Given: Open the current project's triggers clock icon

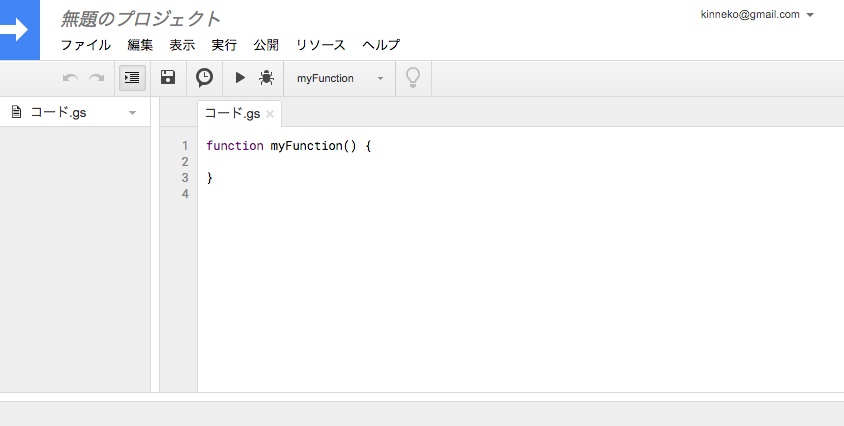Looking at the screenshot, I should click(204, 78).
